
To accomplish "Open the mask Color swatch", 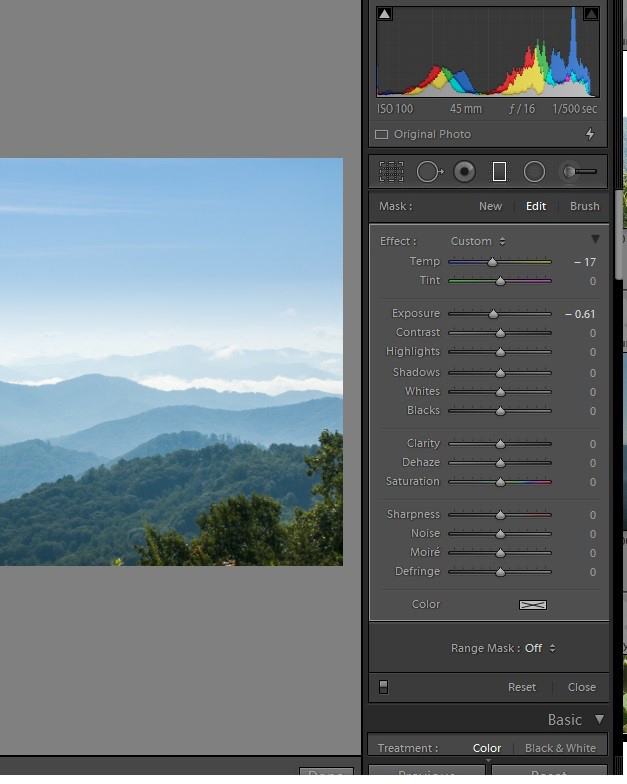I will click(533, 604).
